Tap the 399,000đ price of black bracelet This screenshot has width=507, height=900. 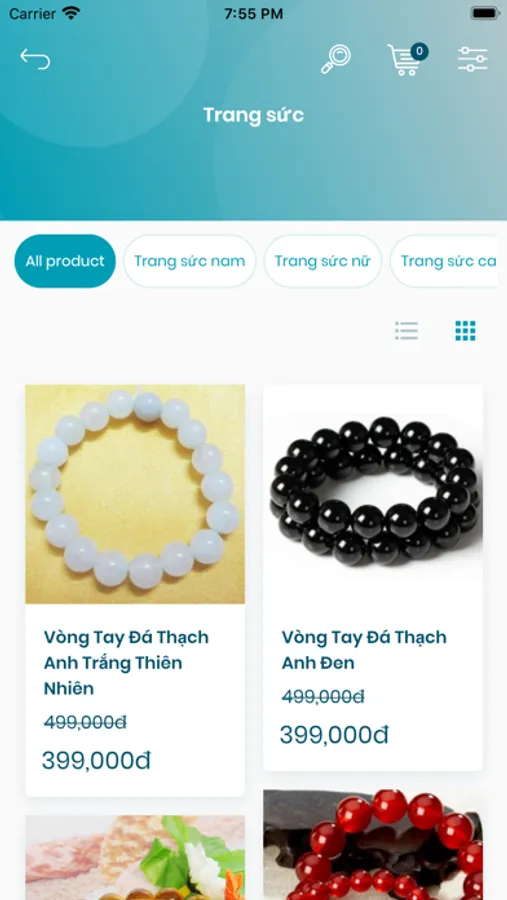334,735
